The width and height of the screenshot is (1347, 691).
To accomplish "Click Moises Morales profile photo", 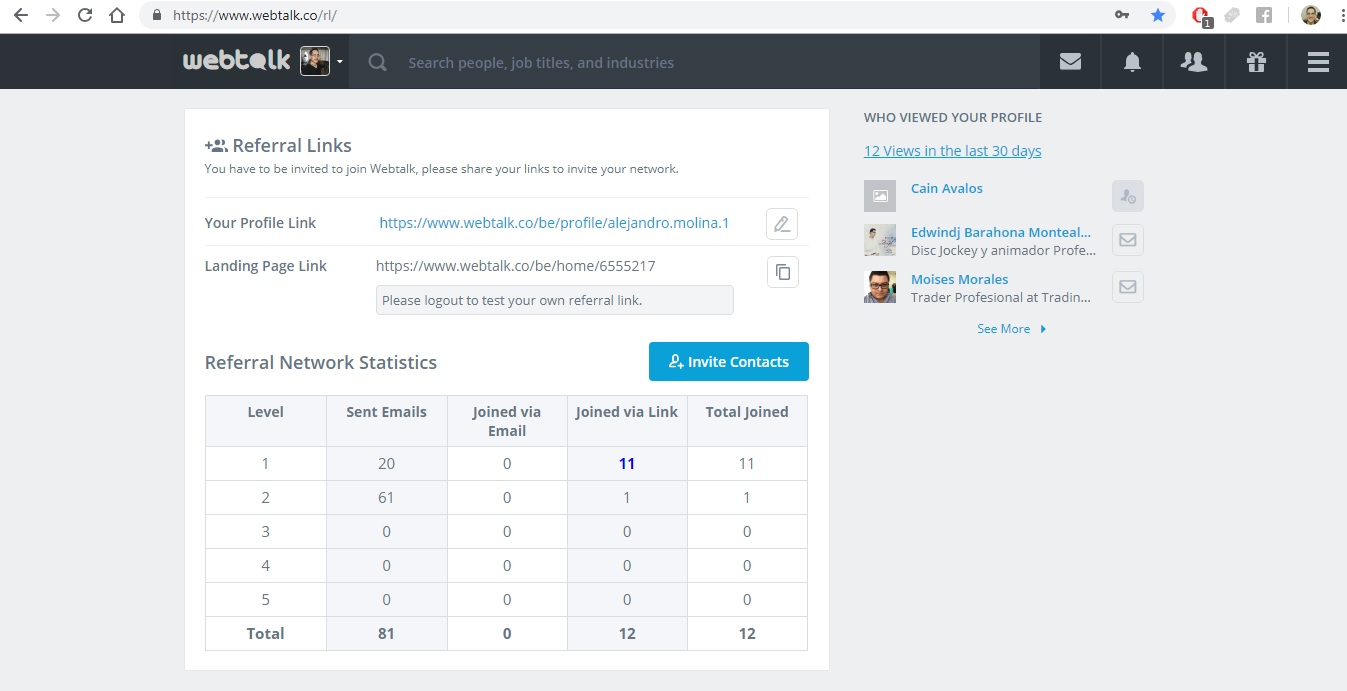I will click(880, 287).
